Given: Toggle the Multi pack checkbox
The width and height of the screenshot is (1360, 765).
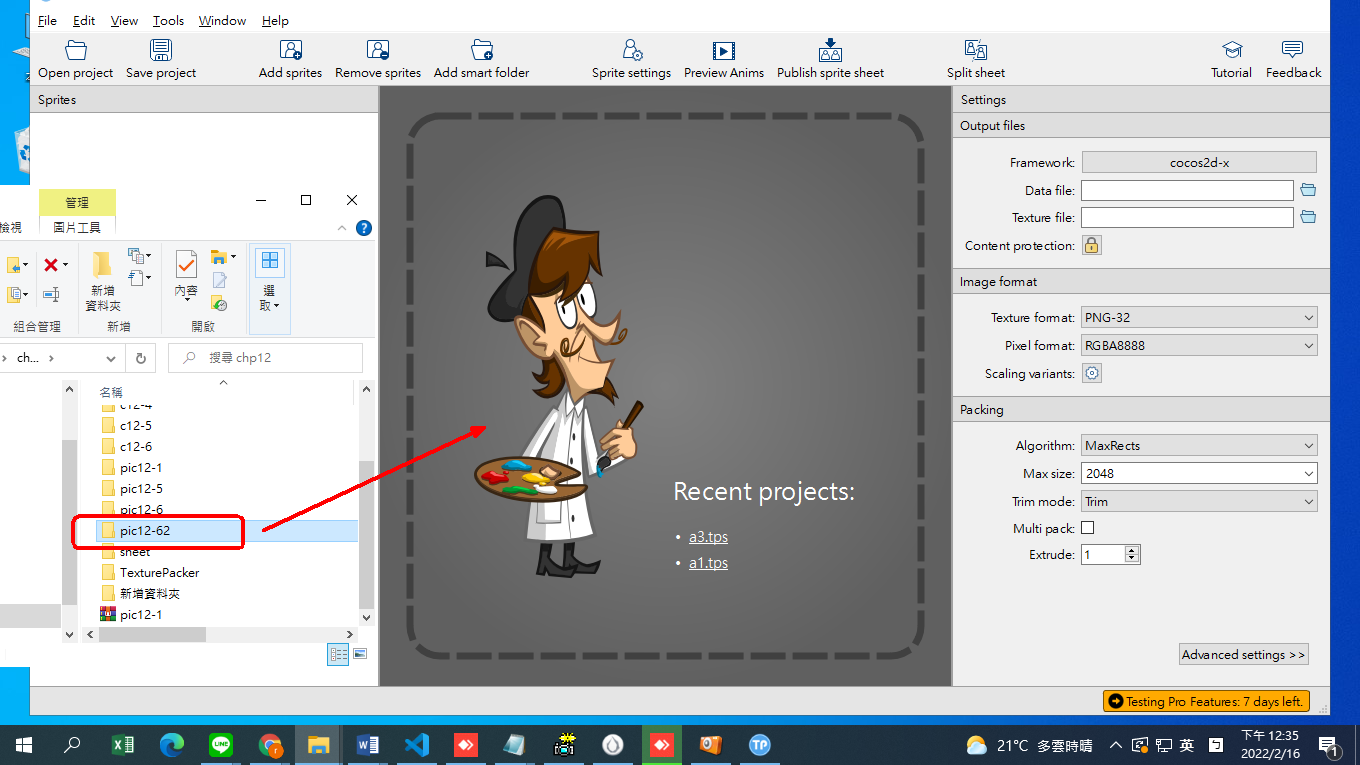Looking at the screenshot, I should 1088,528.
